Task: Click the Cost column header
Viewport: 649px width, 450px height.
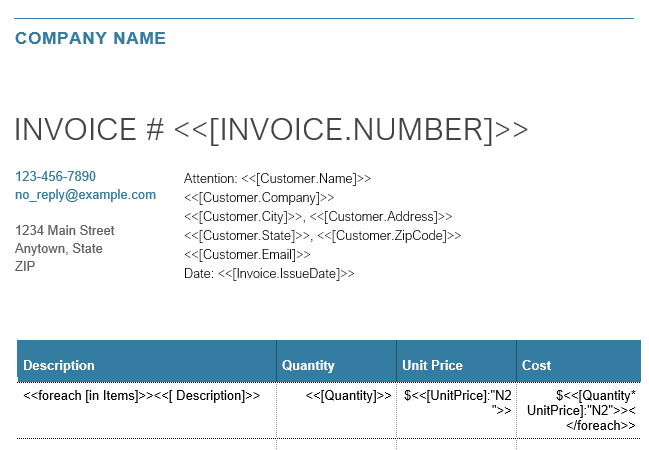Action: [536, 365]
